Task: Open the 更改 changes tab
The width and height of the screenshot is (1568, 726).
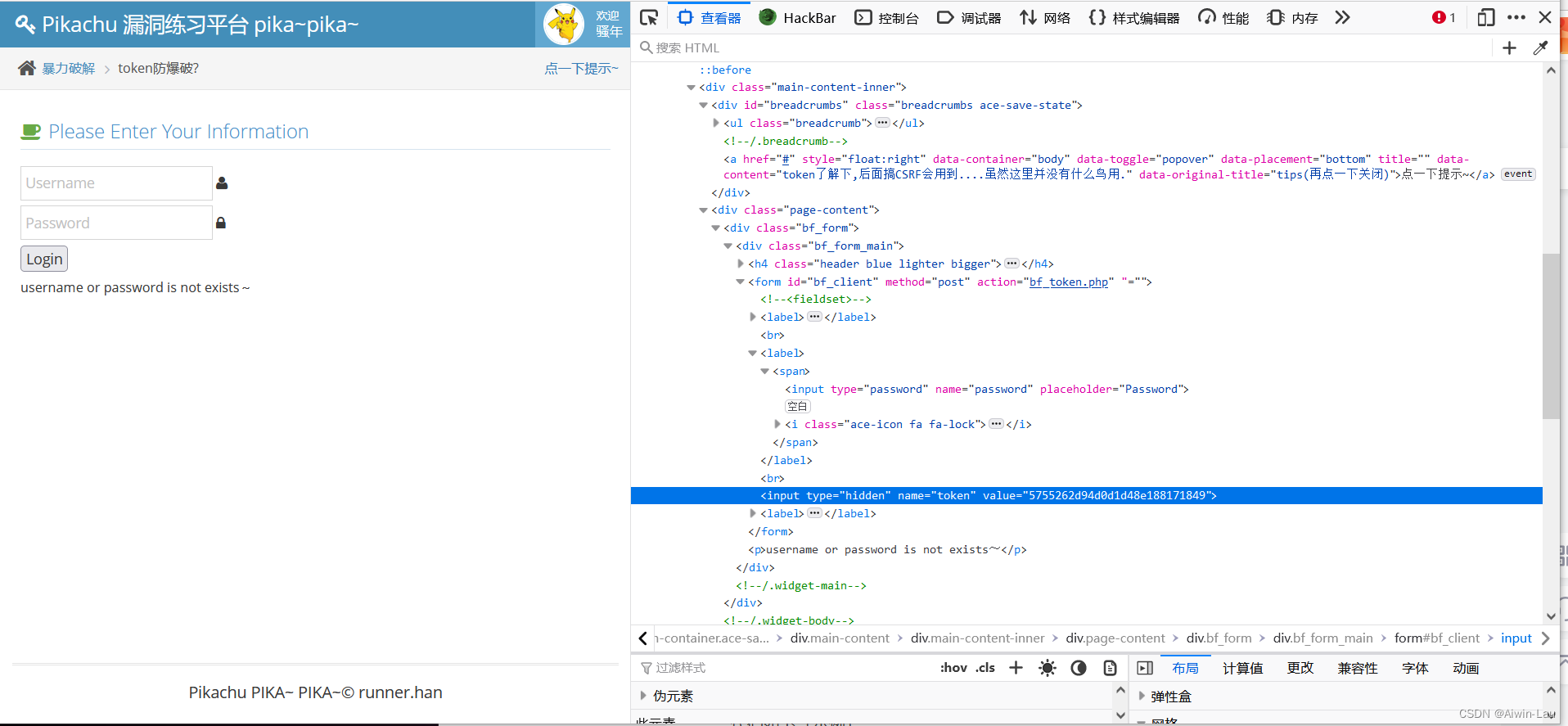Action: (1300, 668)
